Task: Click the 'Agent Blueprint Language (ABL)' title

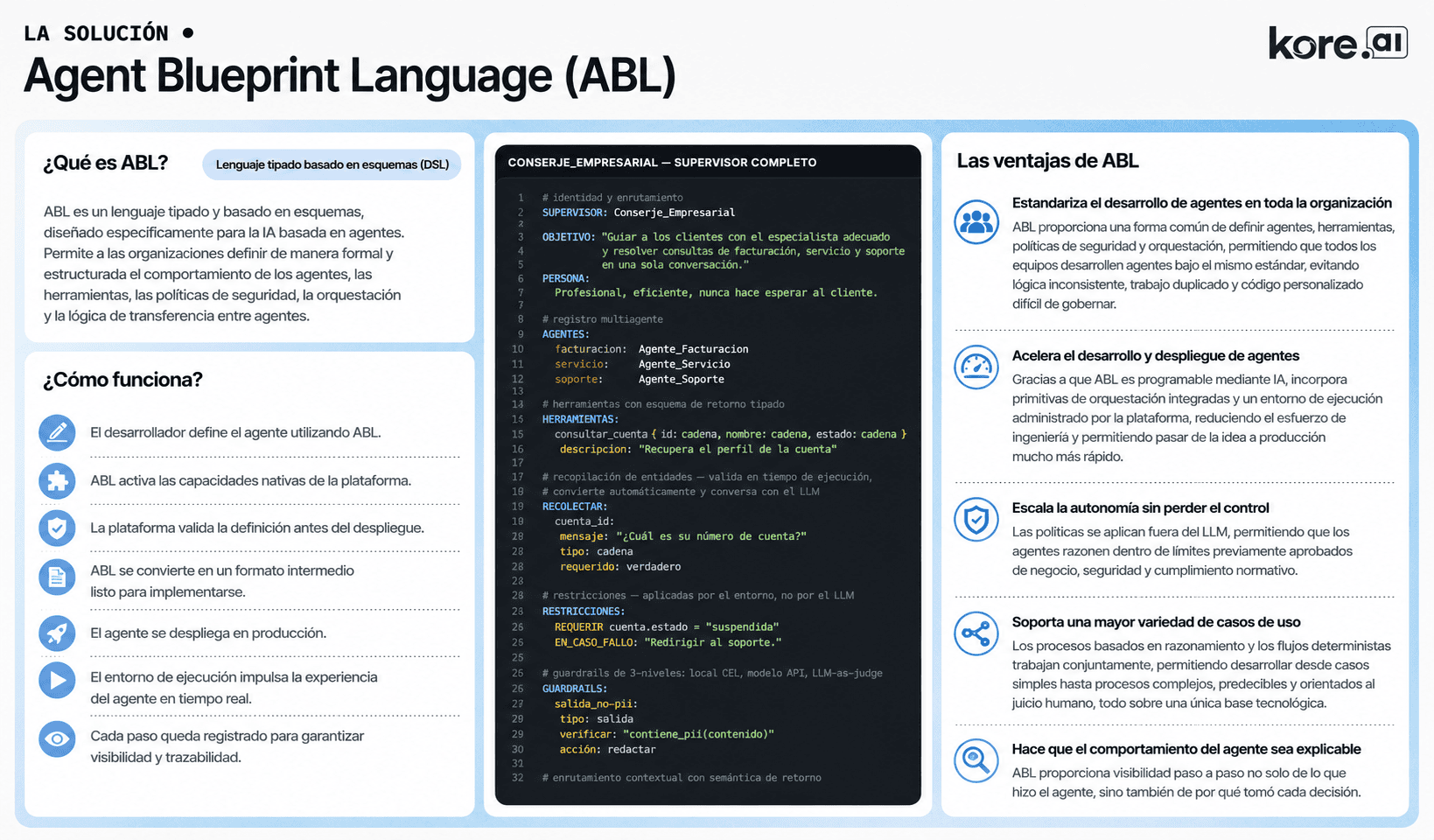Action: point(350,75)
